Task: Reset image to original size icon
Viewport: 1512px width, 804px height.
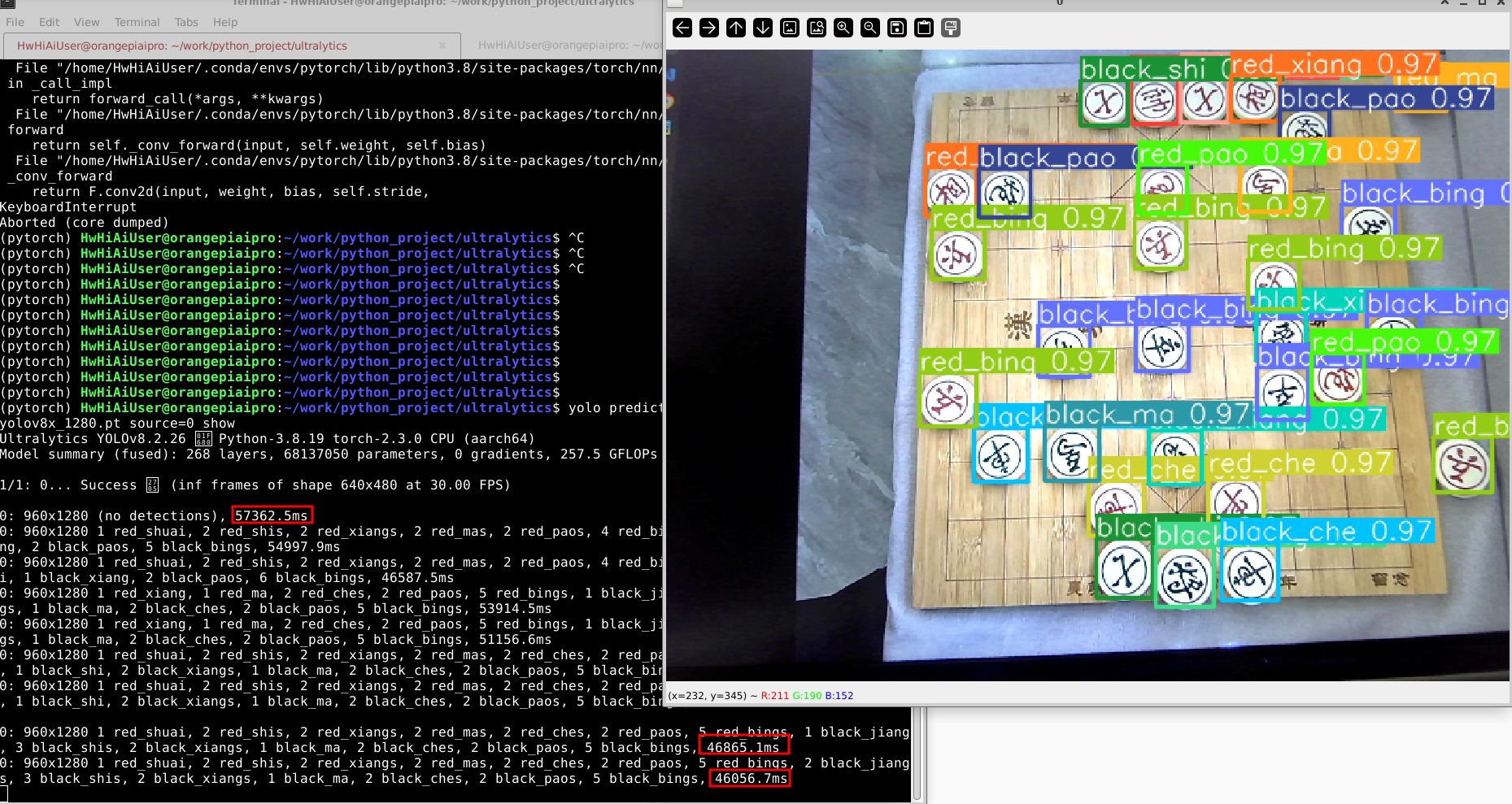Action: [x=790, y=28]
